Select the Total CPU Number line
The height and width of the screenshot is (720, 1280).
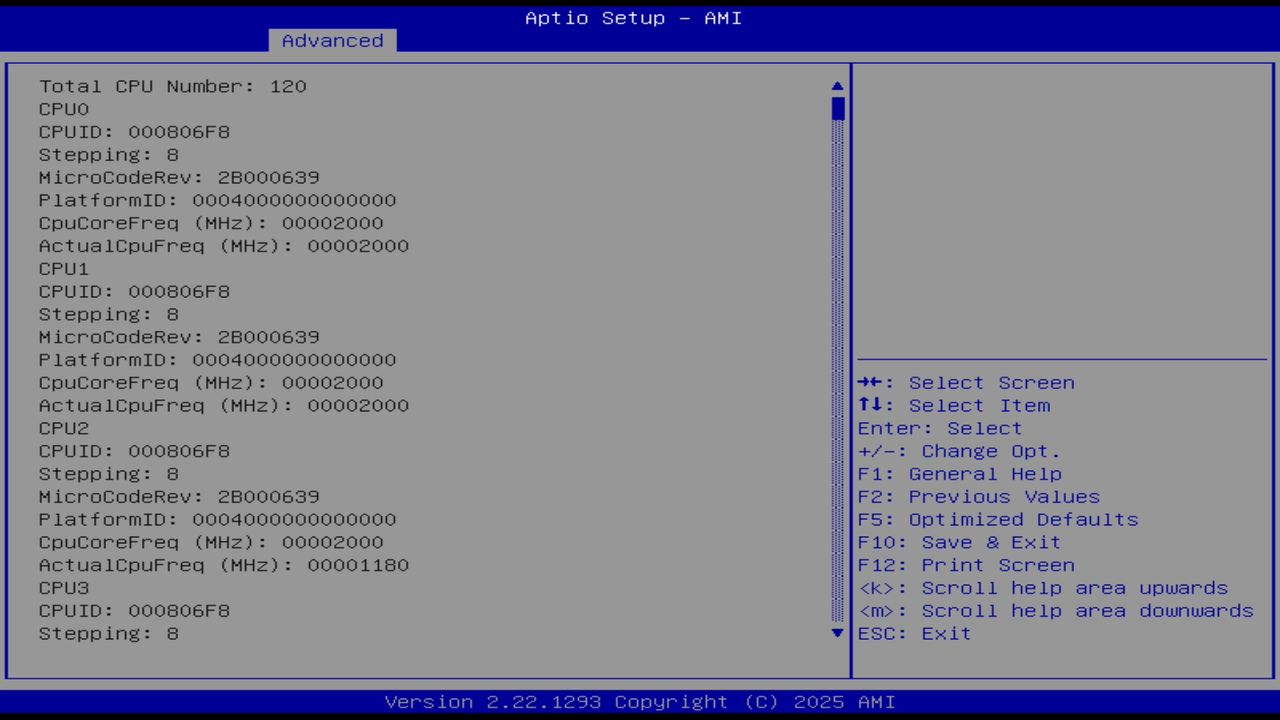click(172, 86)
